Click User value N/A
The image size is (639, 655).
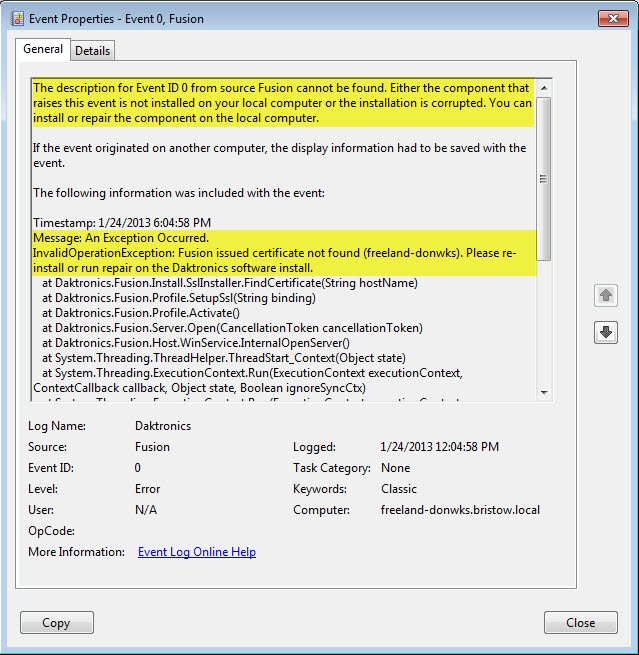pos(146,510)
